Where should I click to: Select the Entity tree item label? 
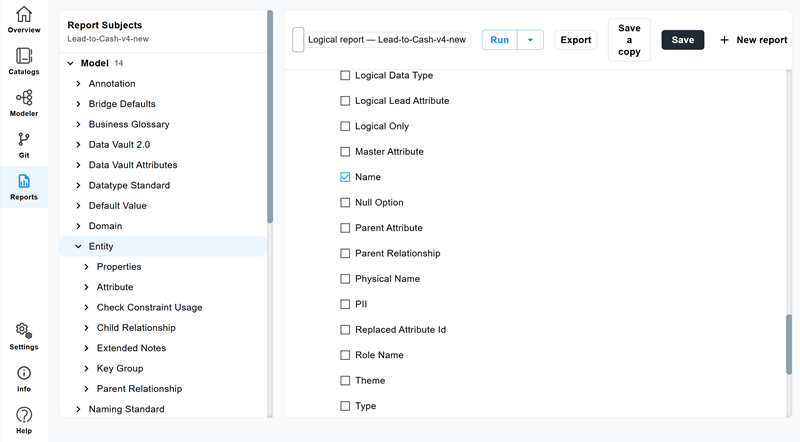[x=101, y=247]
